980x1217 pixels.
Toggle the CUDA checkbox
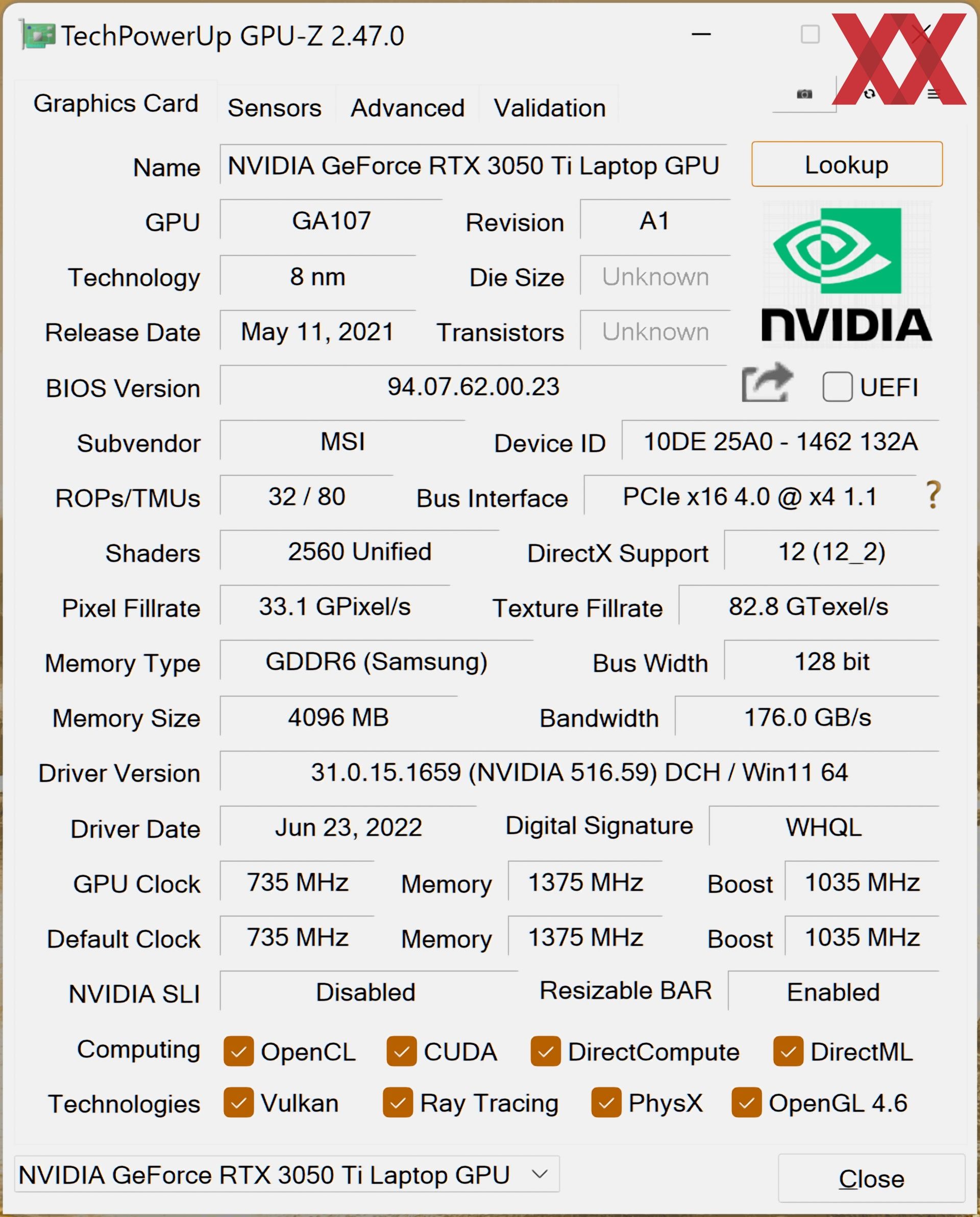tap(401, 1051)
